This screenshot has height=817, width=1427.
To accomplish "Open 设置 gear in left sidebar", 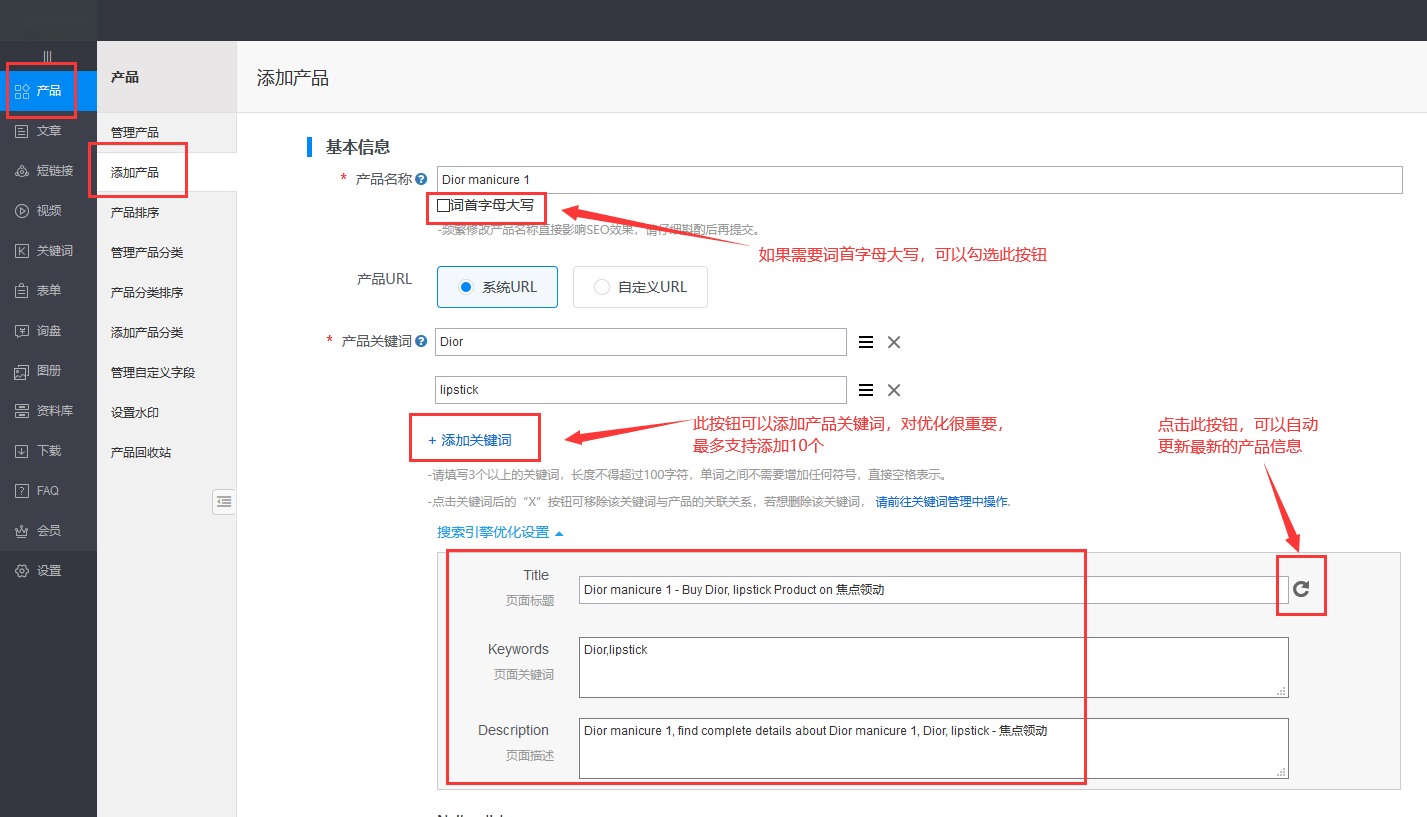I will [x=48, y=570].
